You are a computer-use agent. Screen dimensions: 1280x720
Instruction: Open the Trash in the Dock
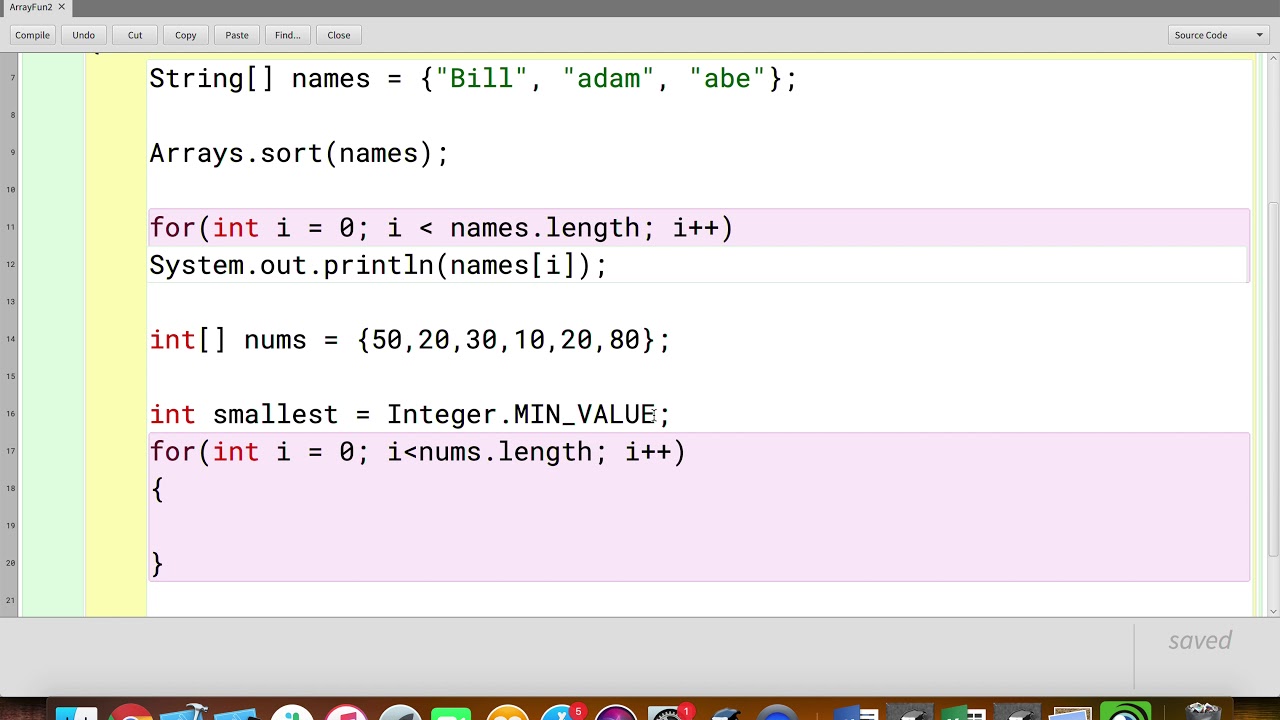click(1202, 711)
